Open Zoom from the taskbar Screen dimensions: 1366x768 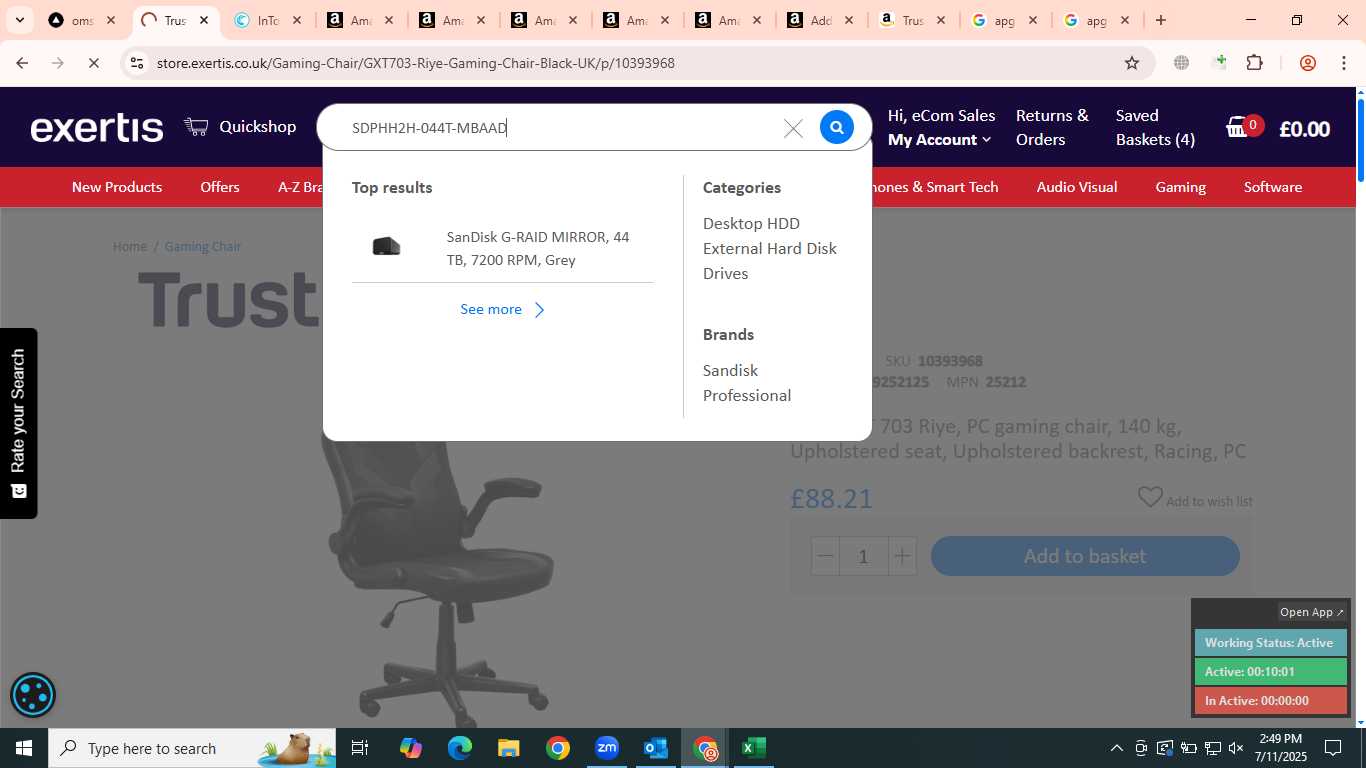pyautogui.click(x=607, y=748)
